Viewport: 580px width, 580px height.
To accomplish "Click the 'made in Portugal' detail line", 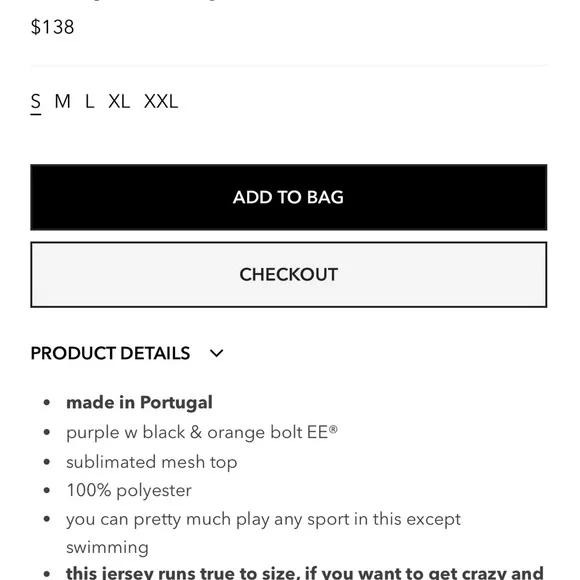I will (139, 402).
